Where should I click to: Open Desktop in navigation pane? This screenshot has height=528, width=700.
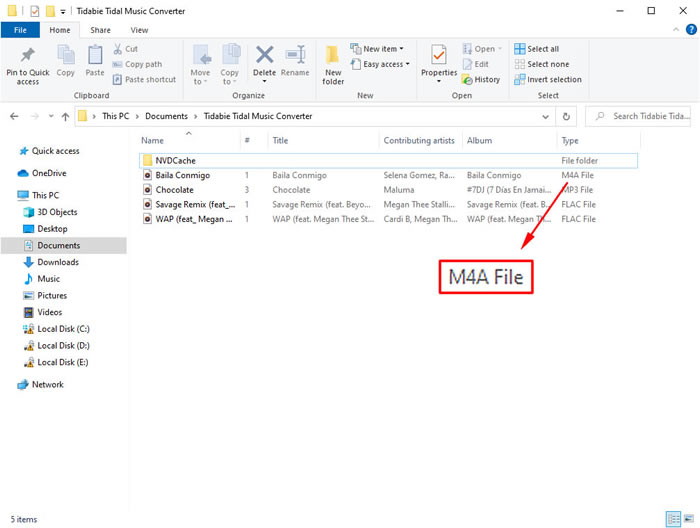tap(46, 229)
